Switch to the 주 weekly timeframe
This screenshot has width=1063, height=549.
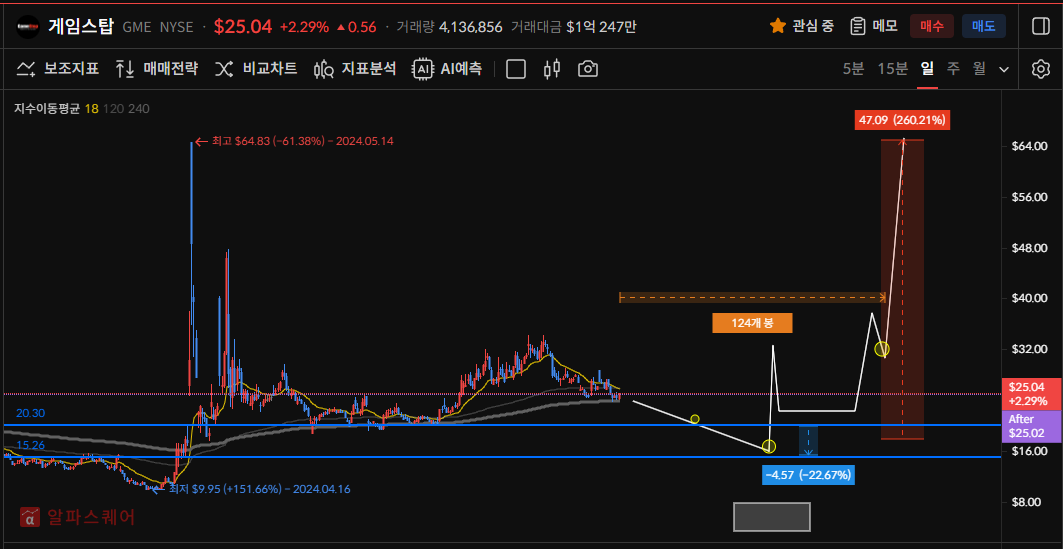click(x=953, y=68)
